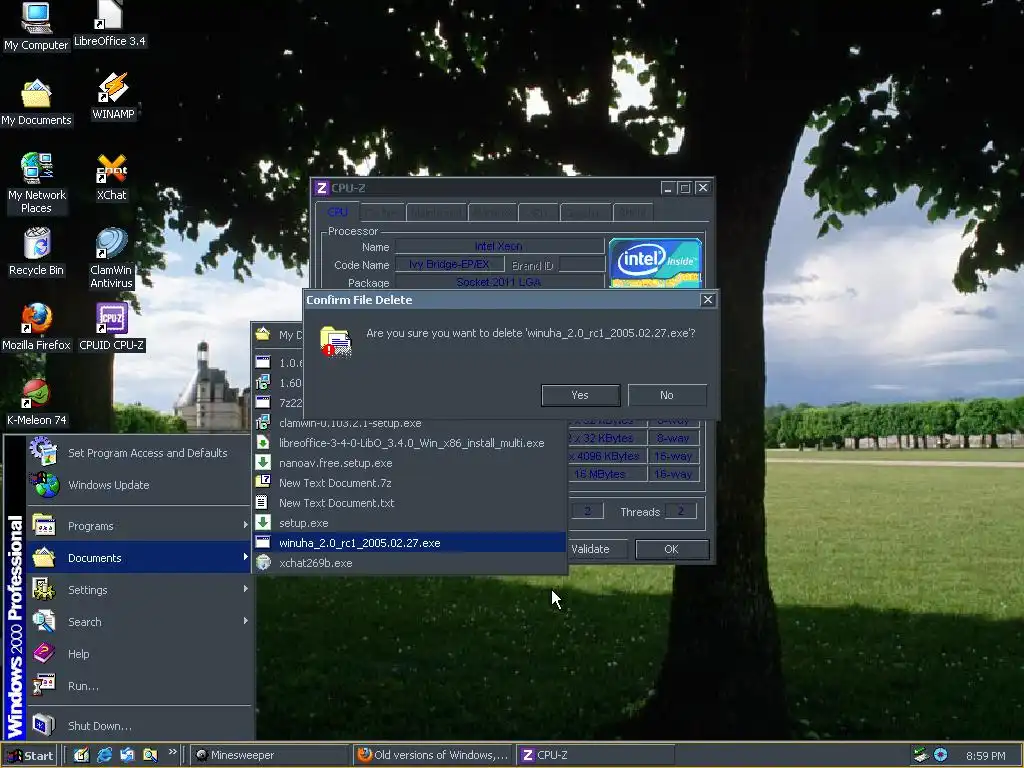The width and height of the screenshot is (1024, 768).
Task: Select the Recycle Bin desktop icon
Action: [x=37, y=251]
